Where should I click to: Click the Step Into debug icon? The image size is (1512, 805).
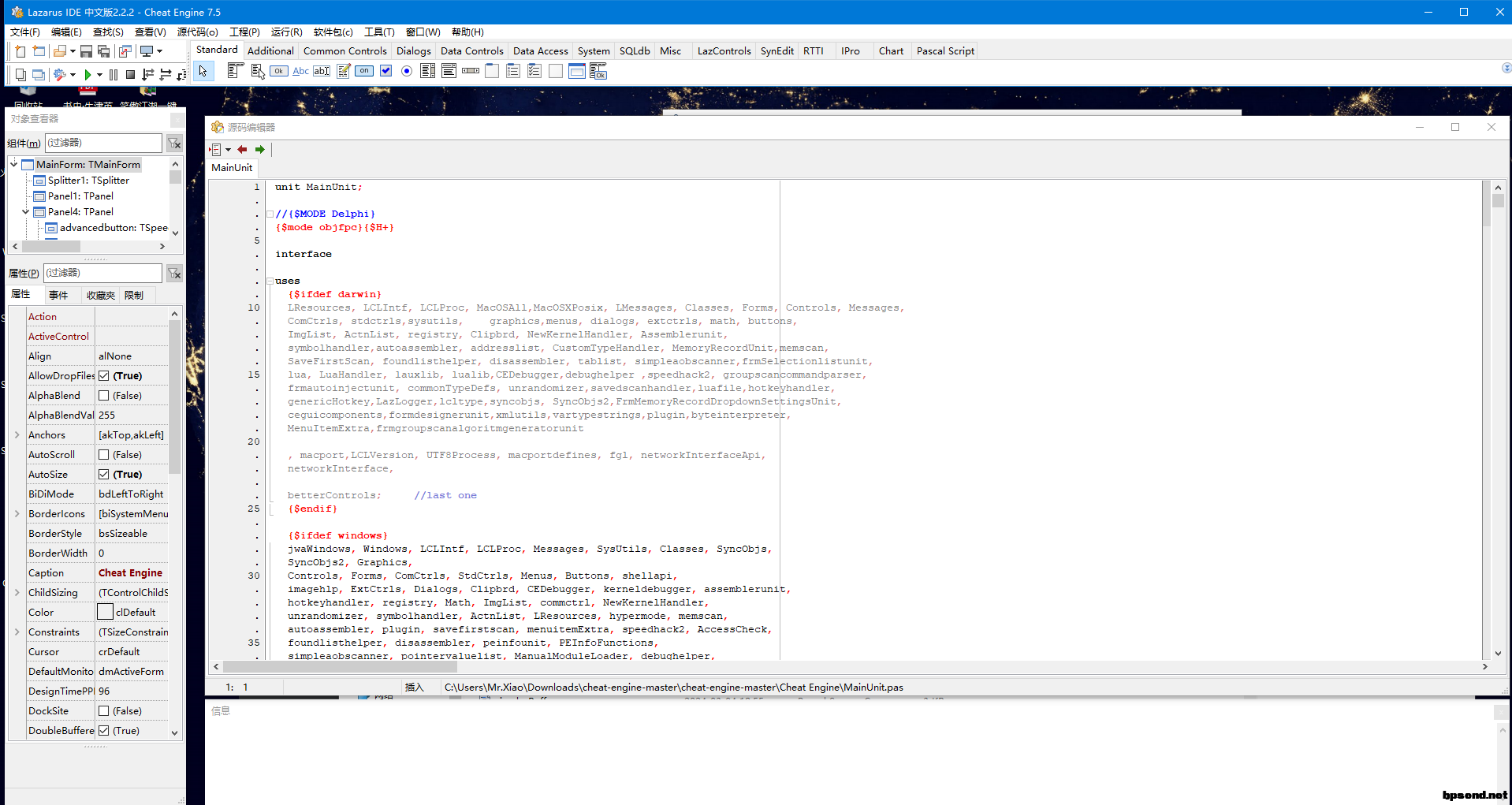147,75
